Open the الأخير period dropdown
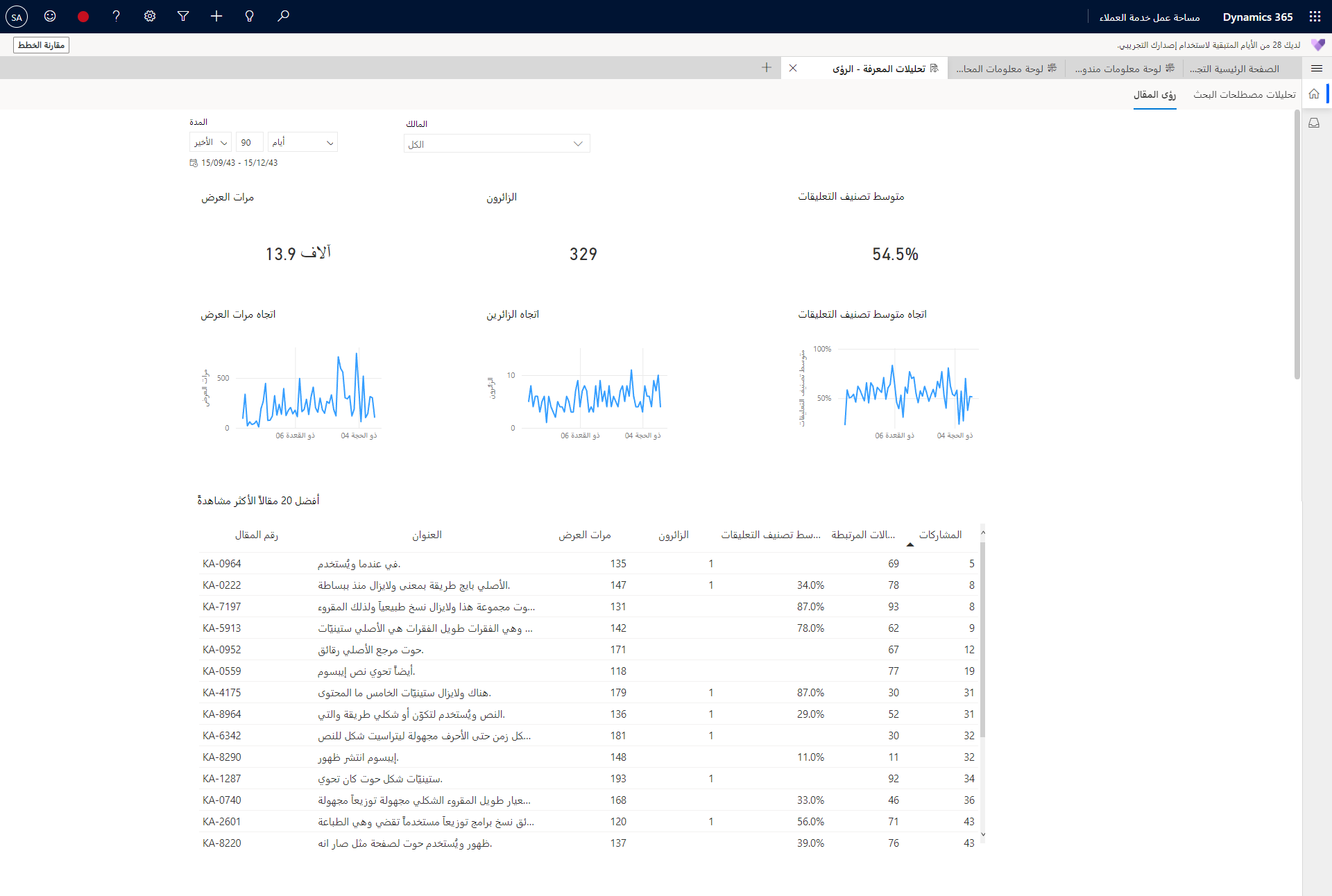Viewport: 1332px width, 896px height. (x=210, y=142)
